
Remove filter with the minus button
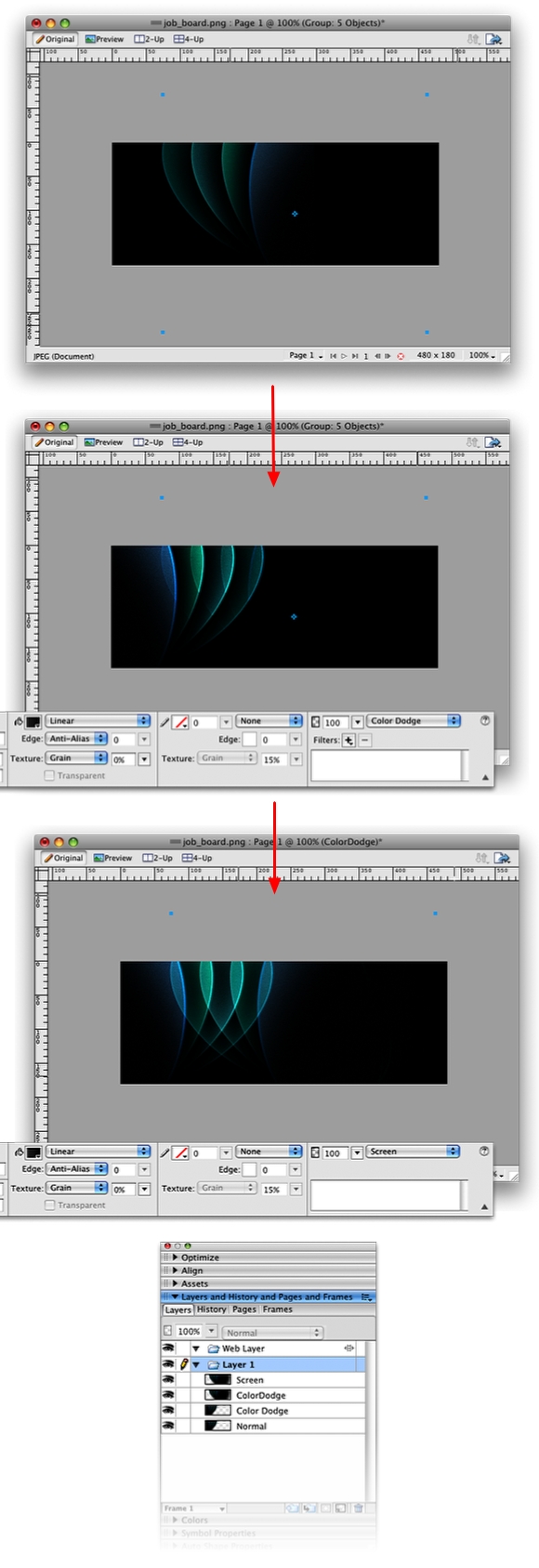point(364,740)
